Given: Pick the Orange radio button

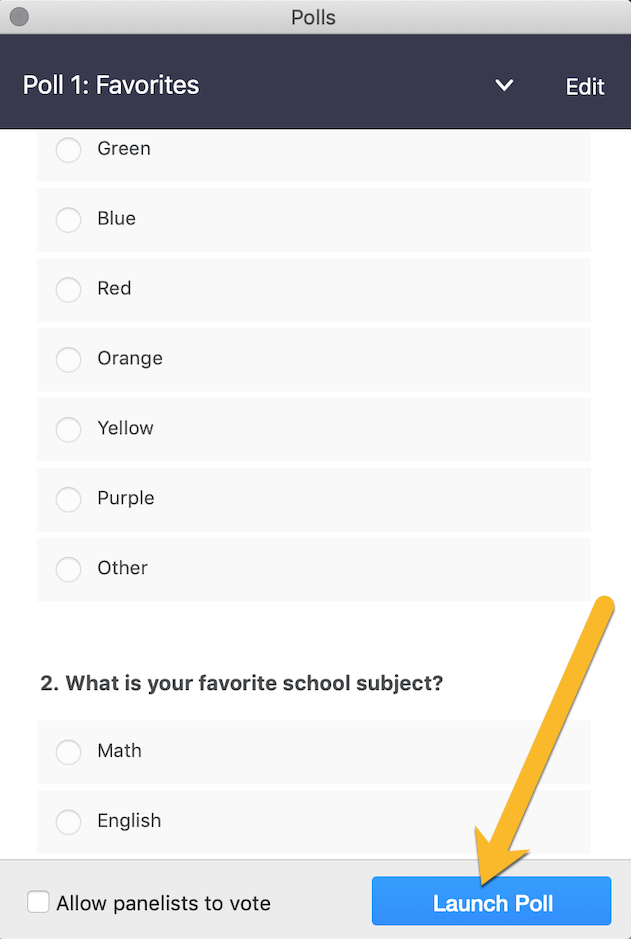Looking at the screenshot, I should (x=68, y=359).
